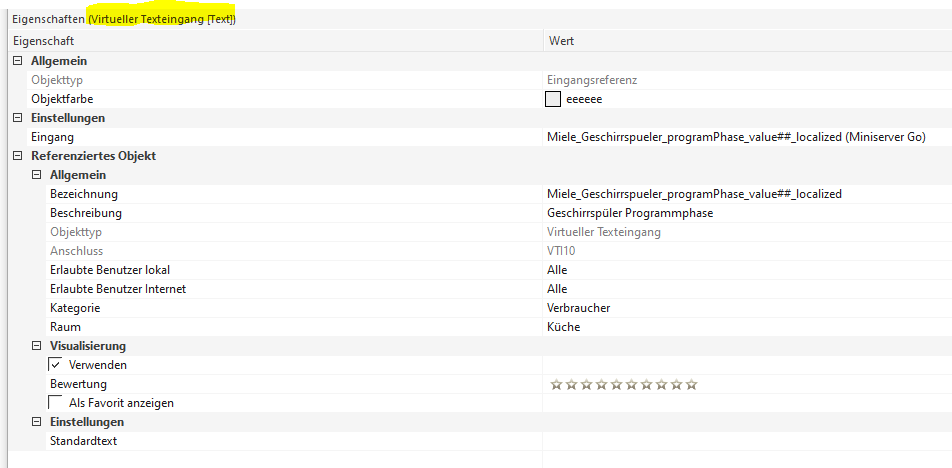952x468 pixels.
Task: Open the Objektfarbe color swatch
Action: coord(553,99)
